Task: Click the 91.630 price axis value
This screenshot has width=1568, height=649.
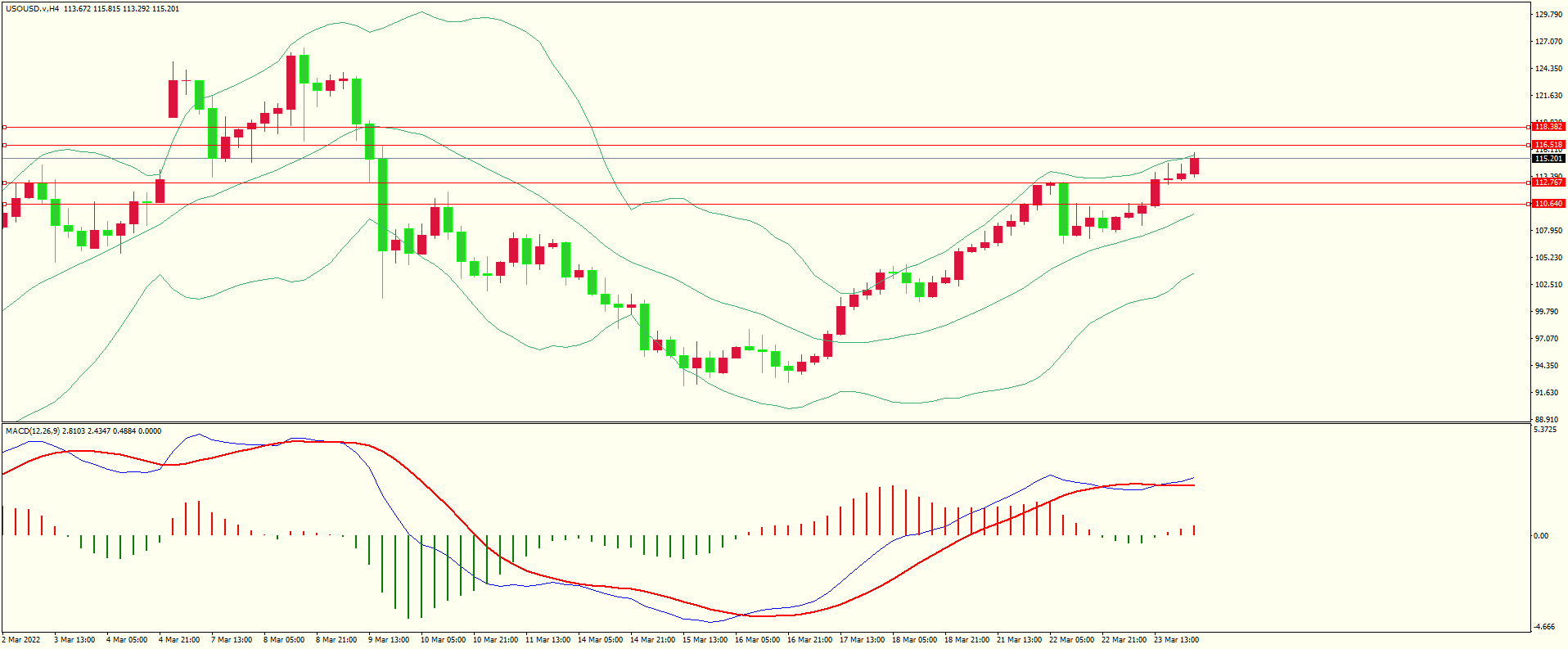Action: point(1547,393)
